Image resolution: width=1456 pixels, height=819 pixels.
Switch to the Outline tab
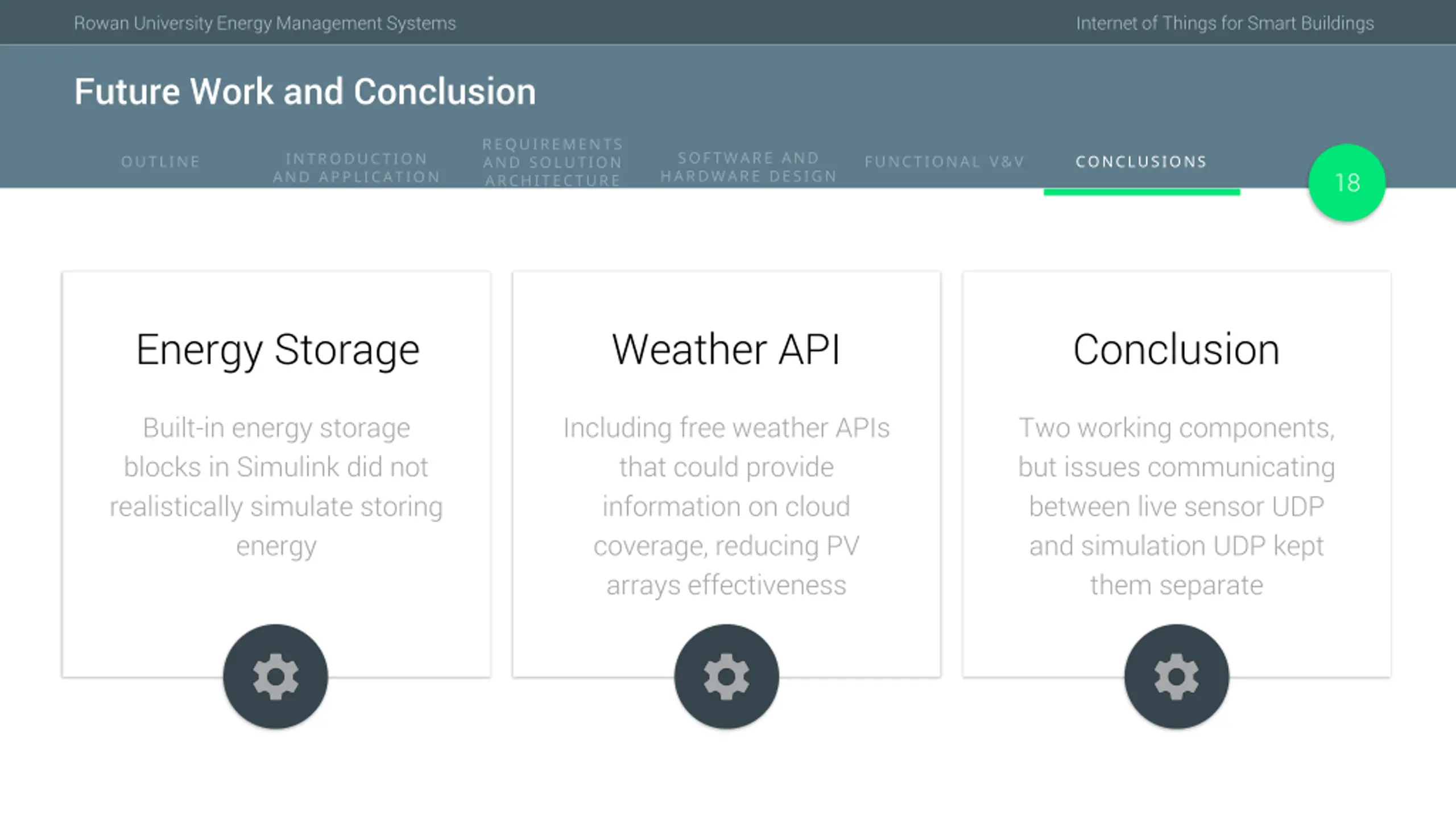[x=161, y=162]
